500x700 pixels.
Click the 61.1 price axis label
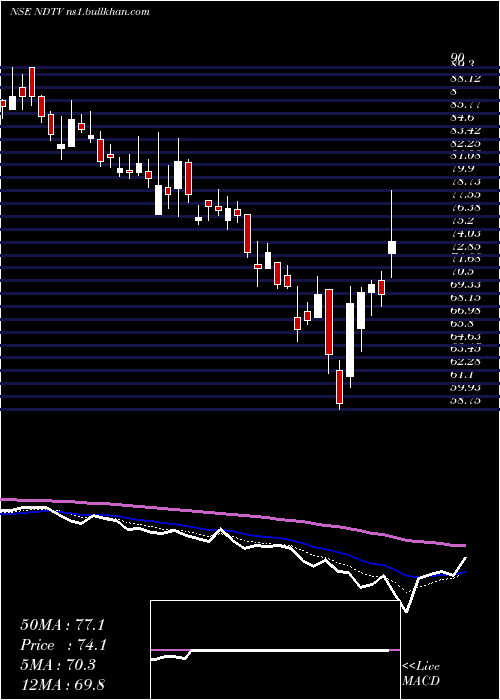(x=462, y=374)
